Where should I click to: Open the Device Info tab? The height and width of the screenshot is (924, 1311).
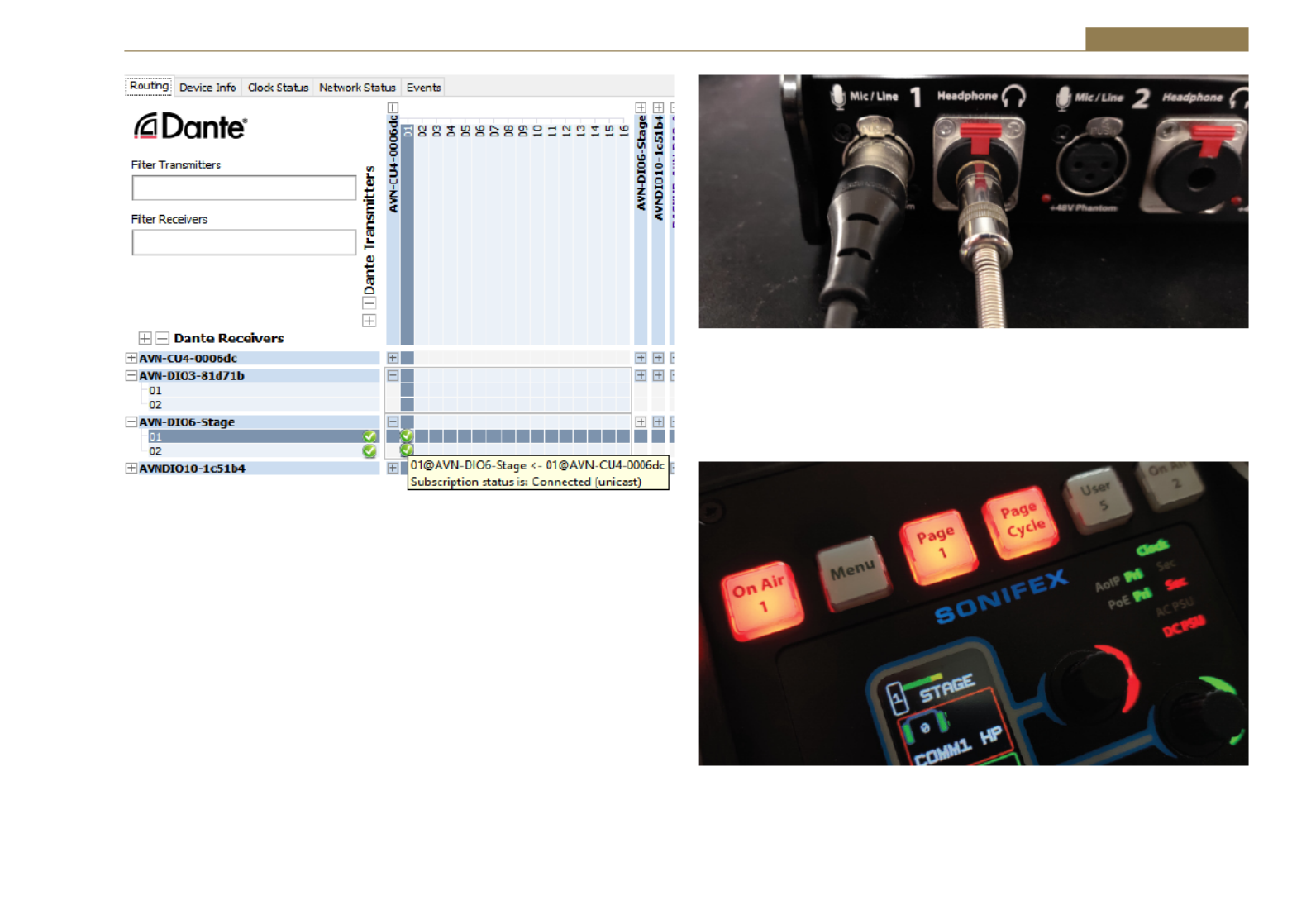coord(207,87)
